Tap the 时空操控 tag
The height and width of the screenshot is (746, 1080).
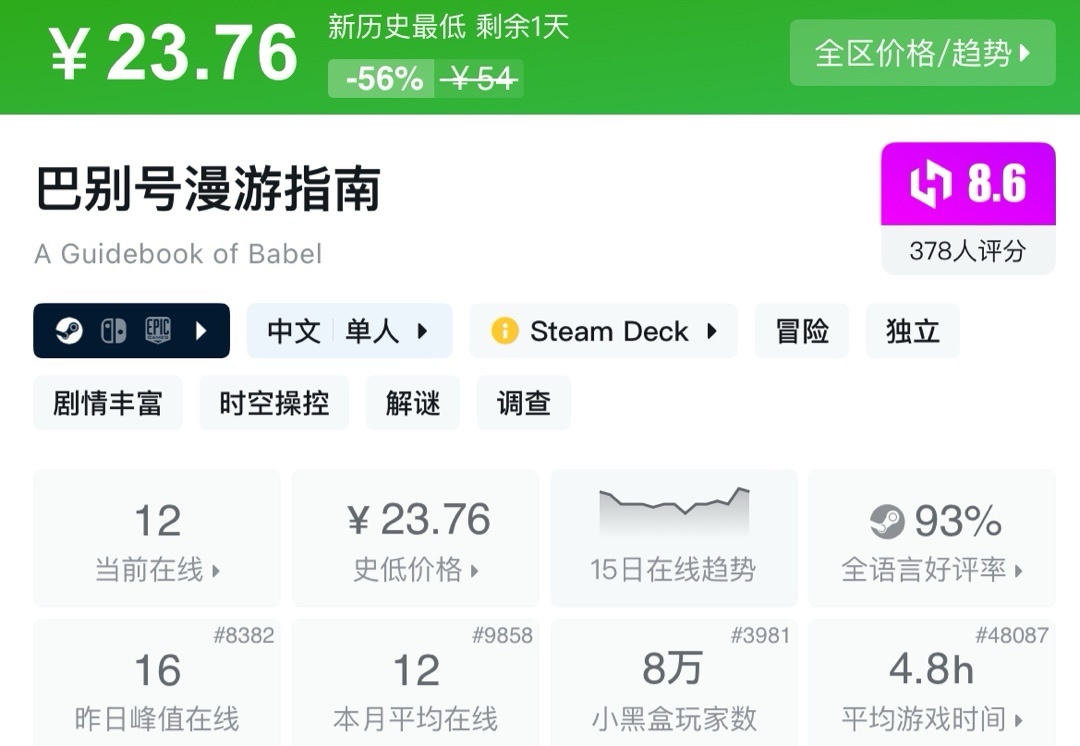[274, 403]
